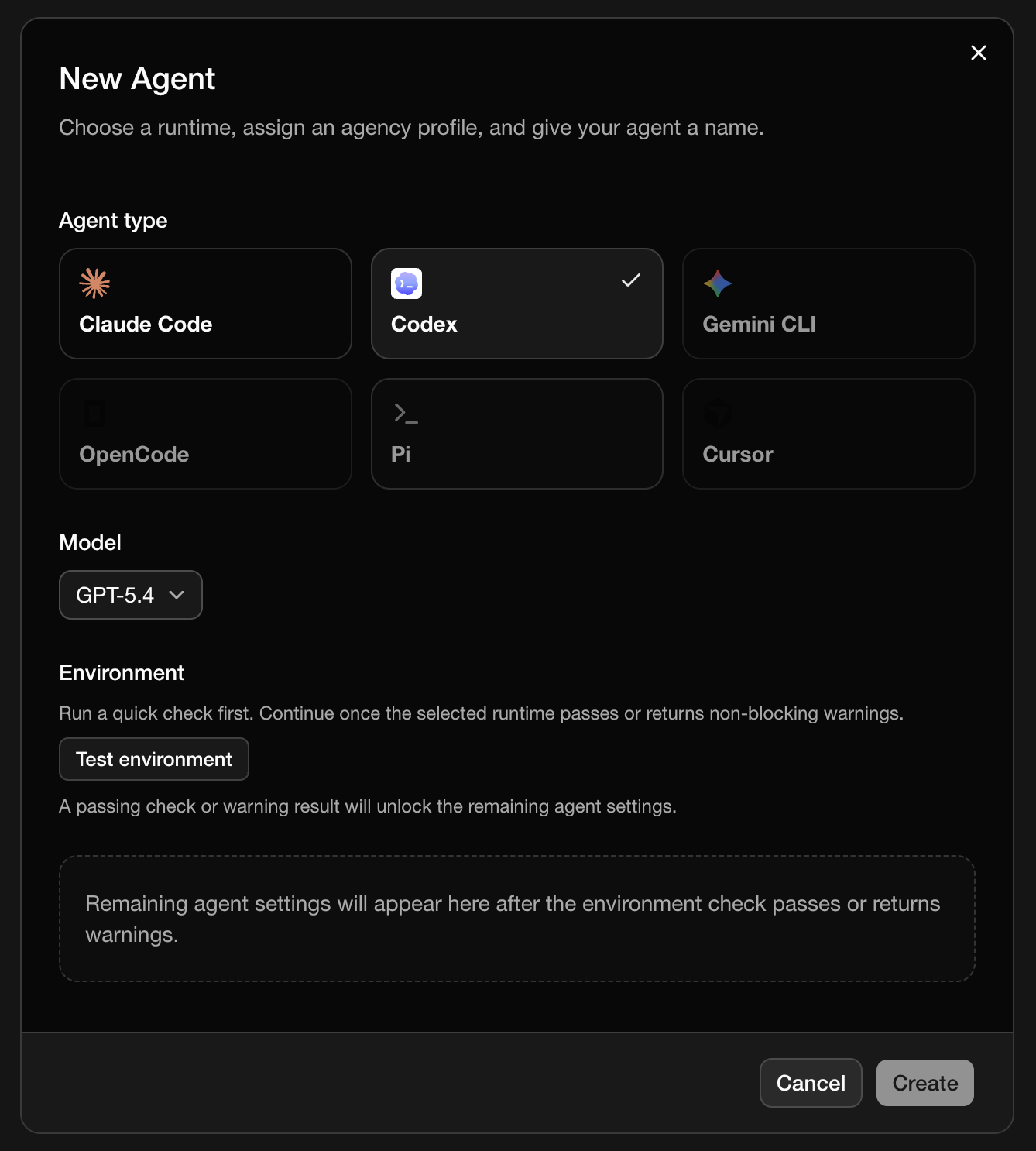The image size is (1036, 1151).
Task: Choose the Cursor agent type card
Action: tap(828, 434)
